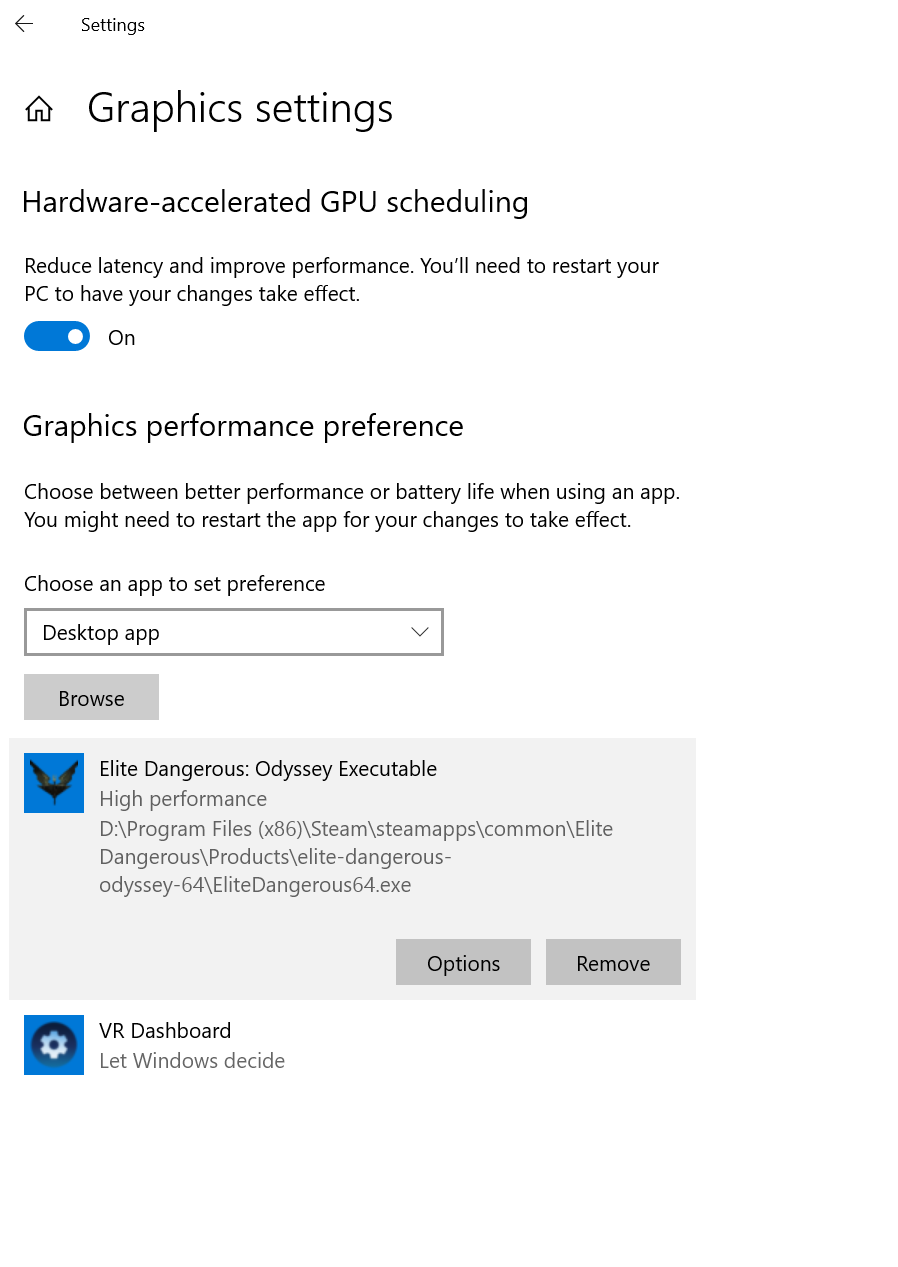Image resolution: width=898 pixels, height=1267 pixels.
Task: Click the Settings window title text
Action: coord(113,25)
